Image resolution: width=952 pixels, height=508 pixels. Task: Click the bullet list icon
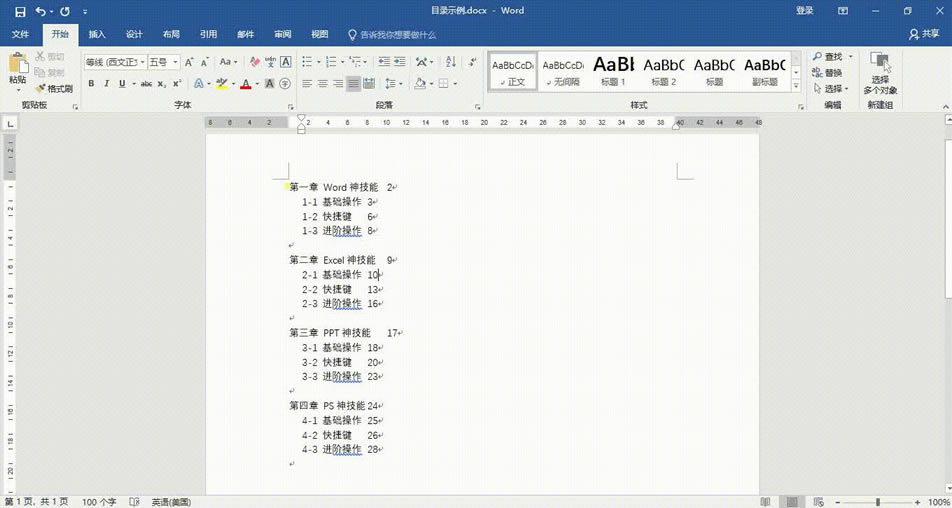point(307,62)
